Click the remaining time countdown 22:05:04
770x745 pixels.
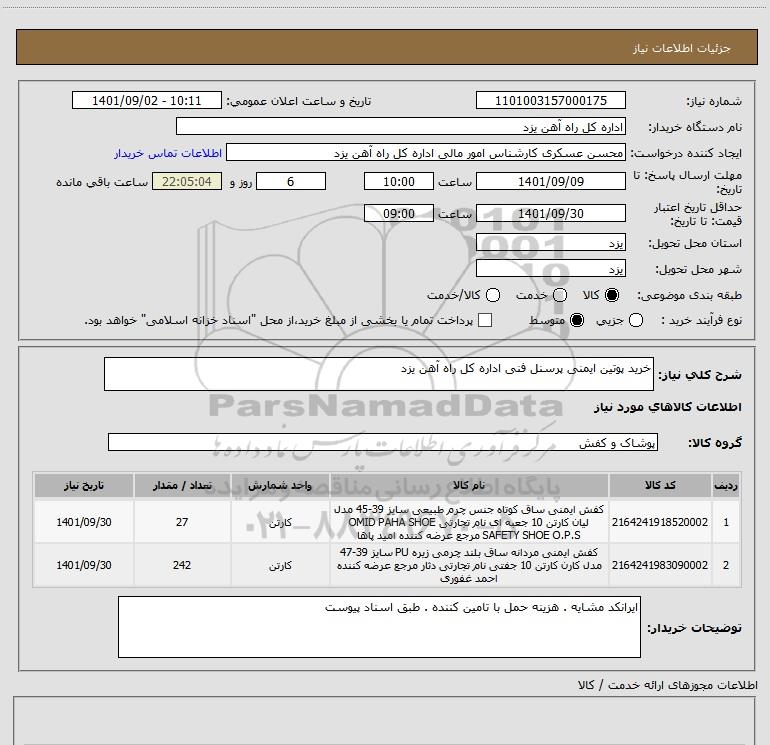187,181
